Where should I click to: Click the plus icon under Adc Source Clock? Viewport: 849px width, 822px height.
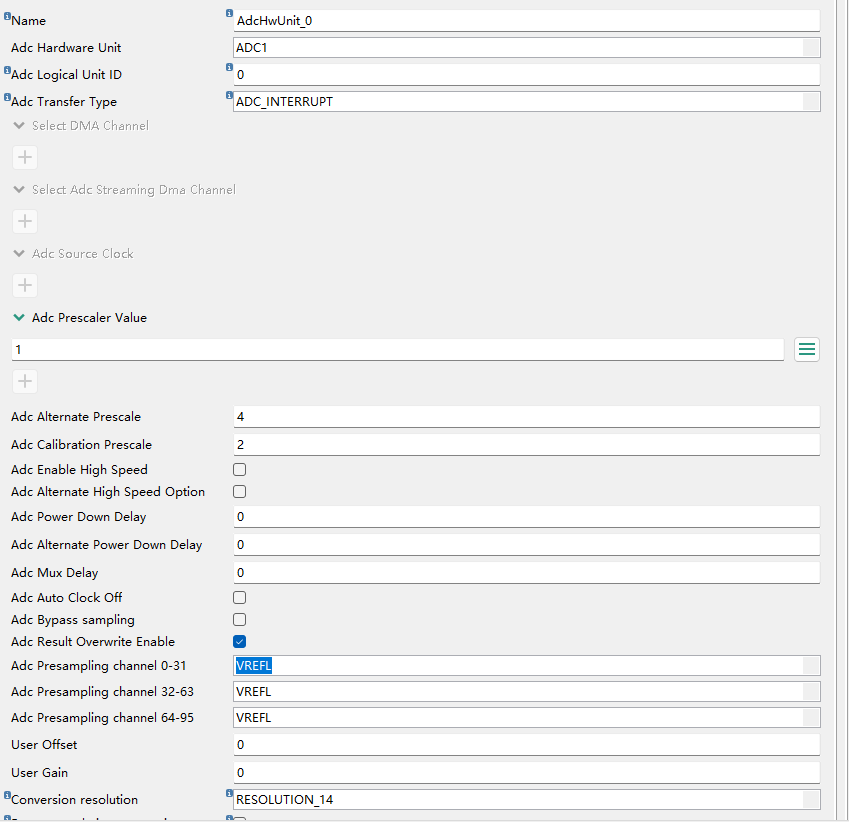pos(25,285)
